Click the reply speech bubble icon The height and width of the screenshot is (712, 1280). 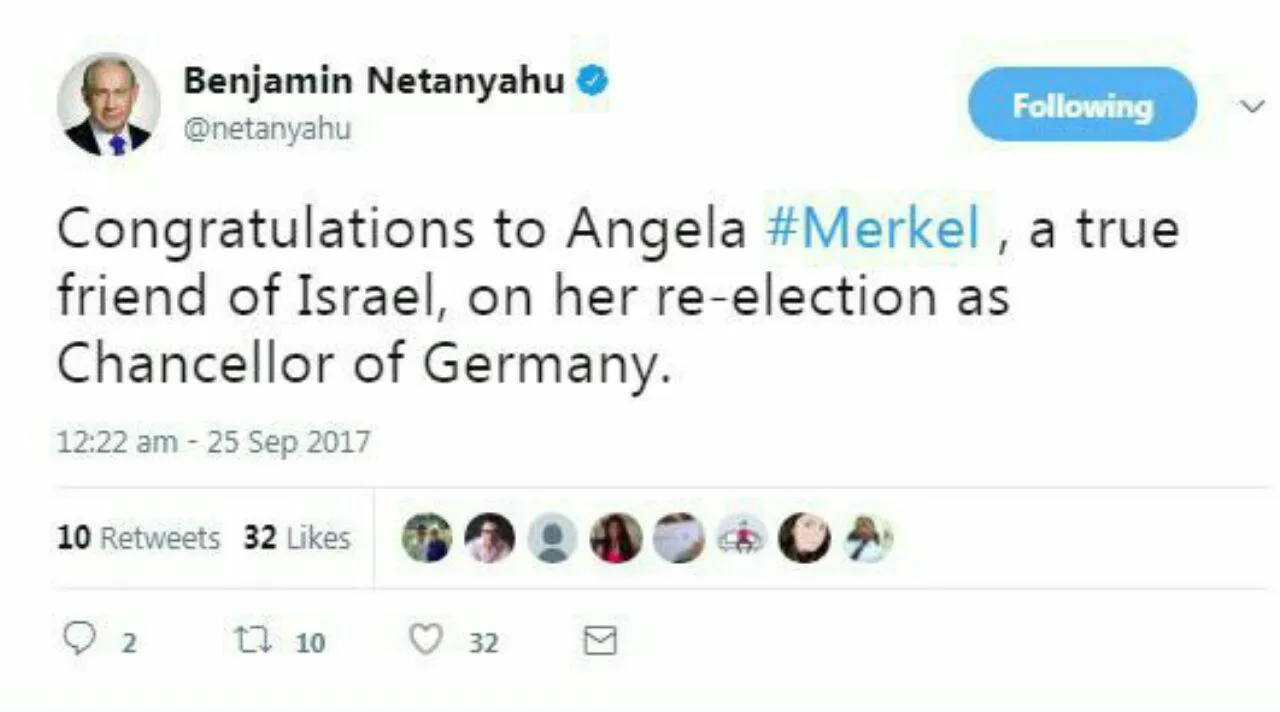tap(79, 639)
